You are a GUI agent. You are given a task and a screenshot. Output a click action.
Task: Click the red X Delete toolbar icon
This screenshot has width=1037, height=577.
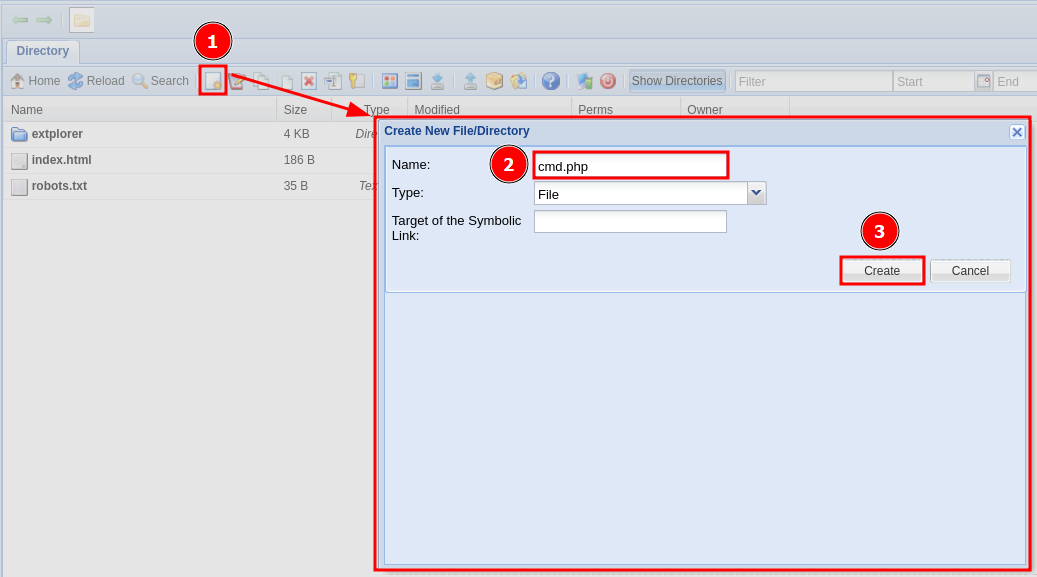point(309,81)
